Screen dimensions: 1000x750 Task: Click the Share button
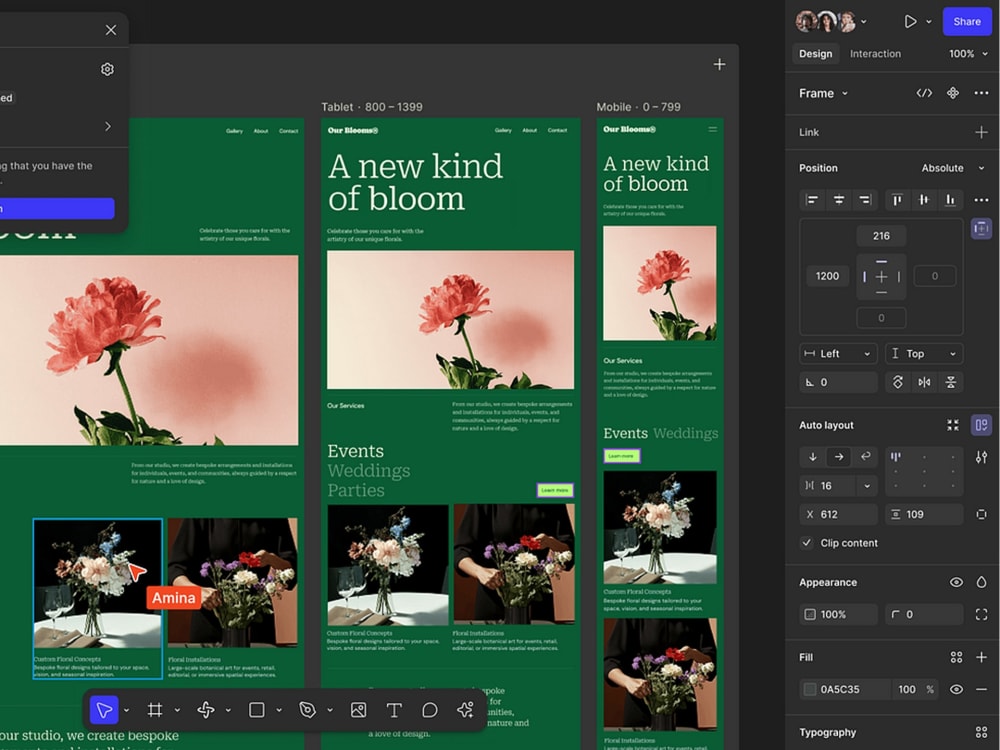(x=967, y=22)
